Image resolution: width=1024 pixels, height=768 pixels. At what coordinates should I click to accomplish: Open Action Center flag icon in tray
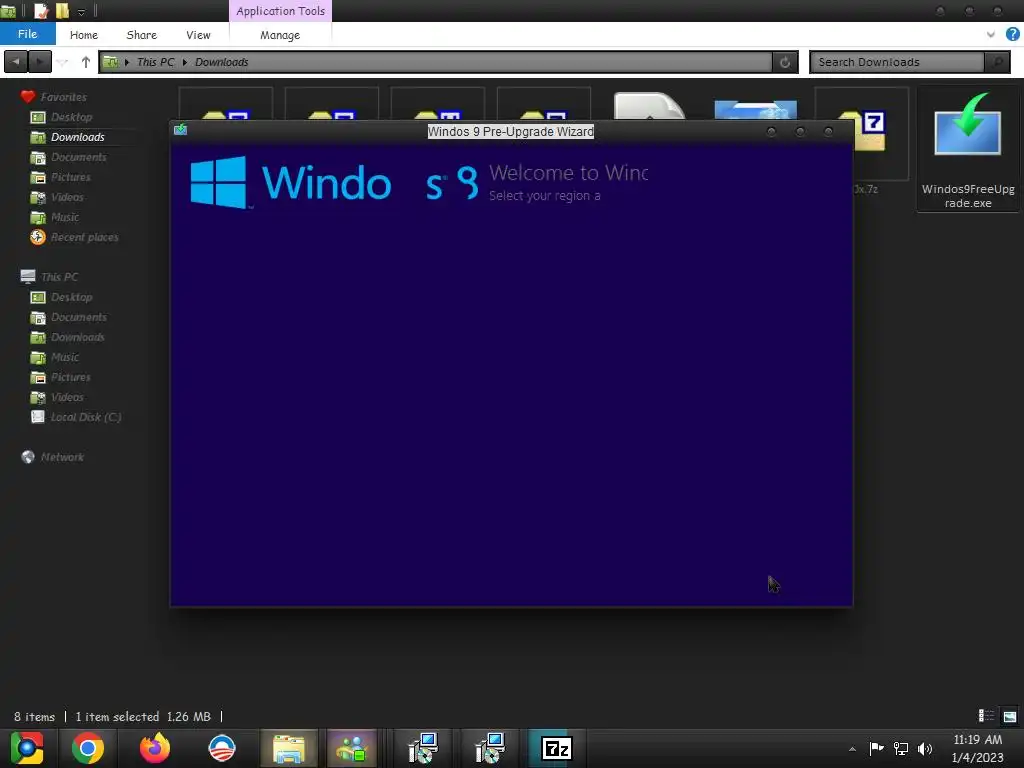click(876, 748)
